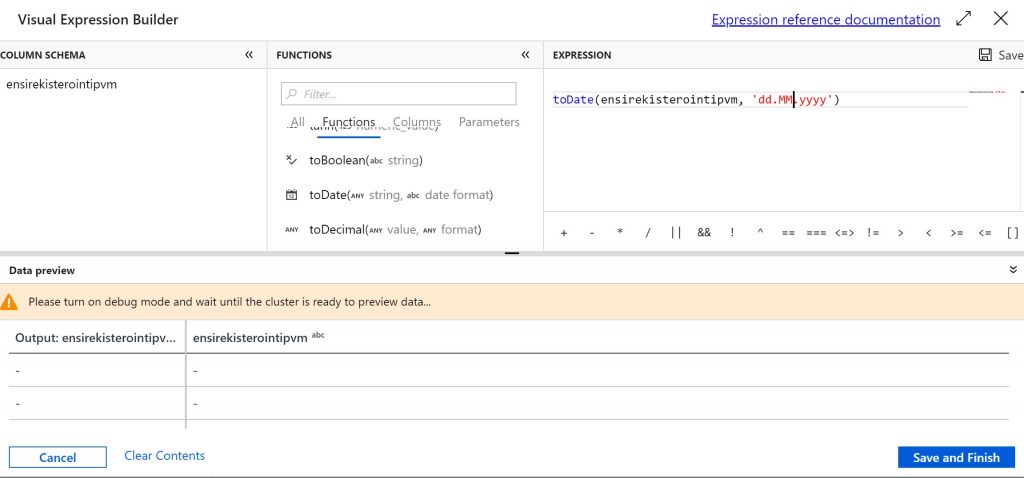Insert the double equals operator
Screen dimensions: 1024x478
[x=788, y=233]
